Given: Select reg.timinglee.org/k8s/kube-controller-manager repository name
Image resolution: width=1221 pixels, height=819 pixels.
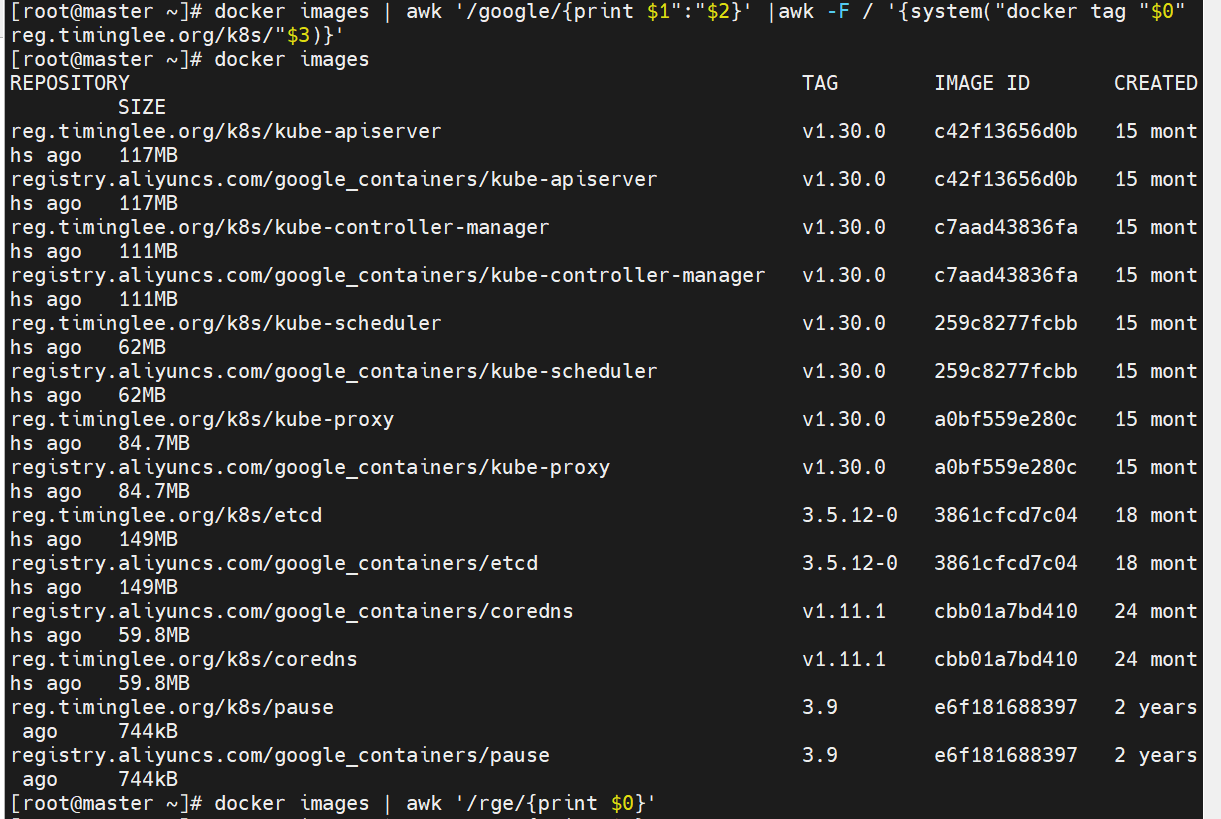Looking at the screenshot, I should click(280, 227).
